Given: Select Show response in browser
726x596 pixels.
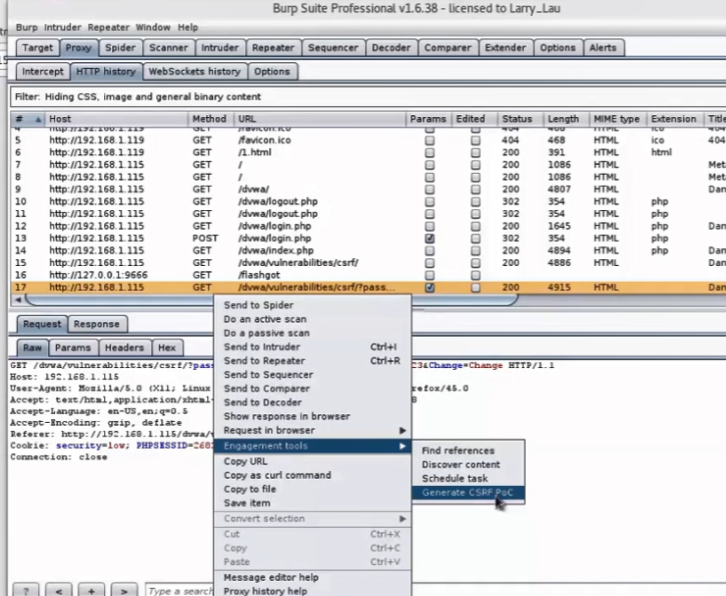Looking at the screenshot, I should [x=313, y=416].
